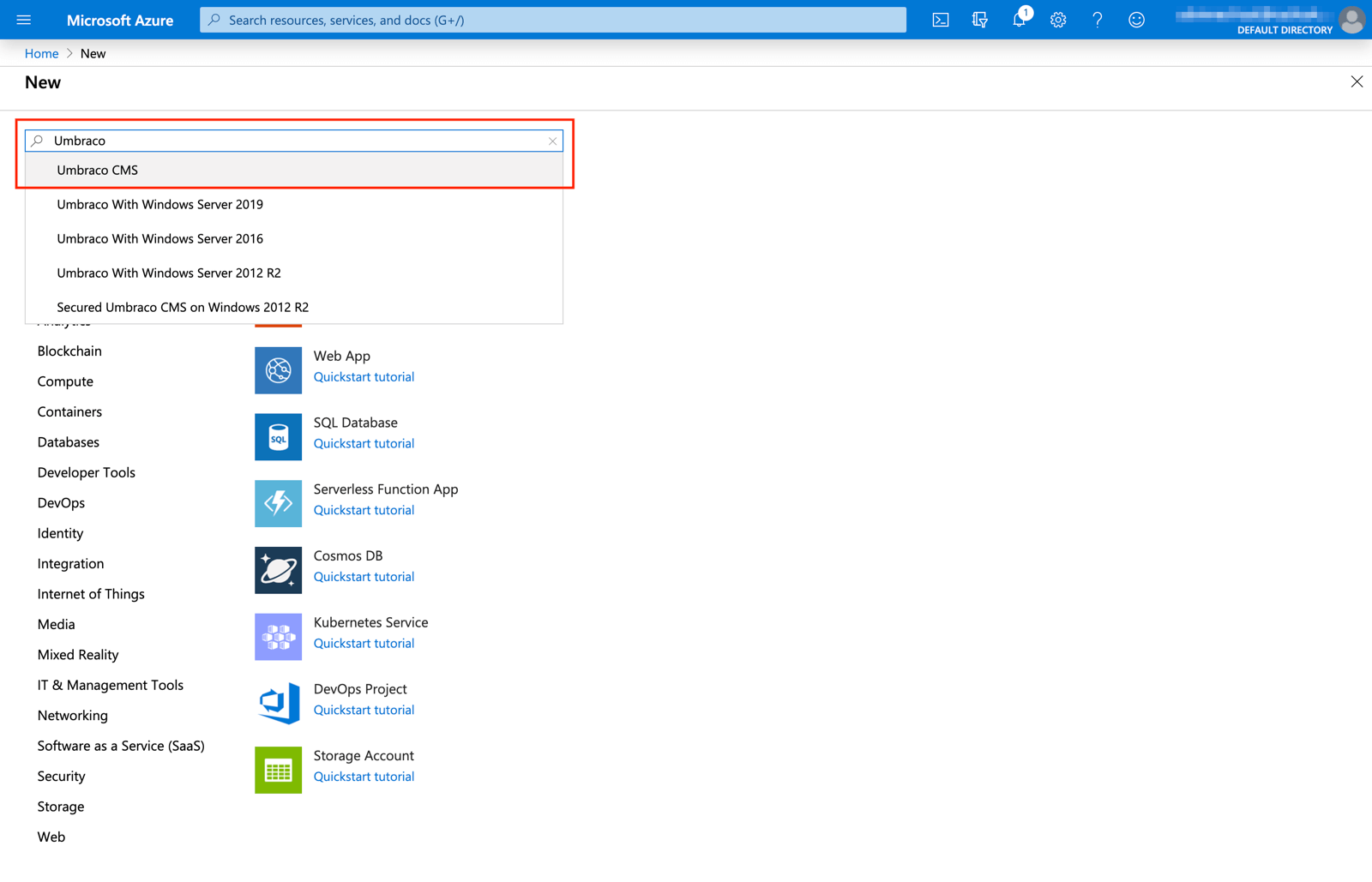Click the DevOps Project icon

pyautogui.click(x=278, y=704)
